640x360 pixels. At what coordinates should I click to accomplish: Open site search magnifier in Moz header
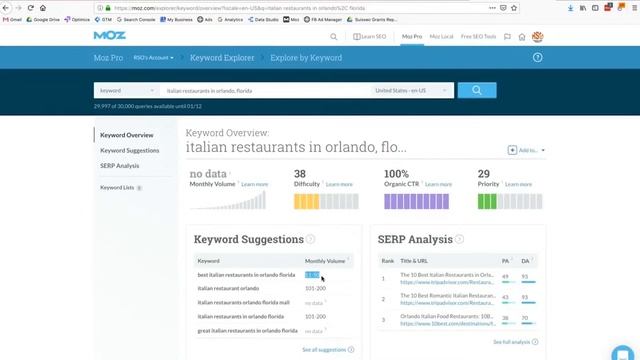(334, 37)
